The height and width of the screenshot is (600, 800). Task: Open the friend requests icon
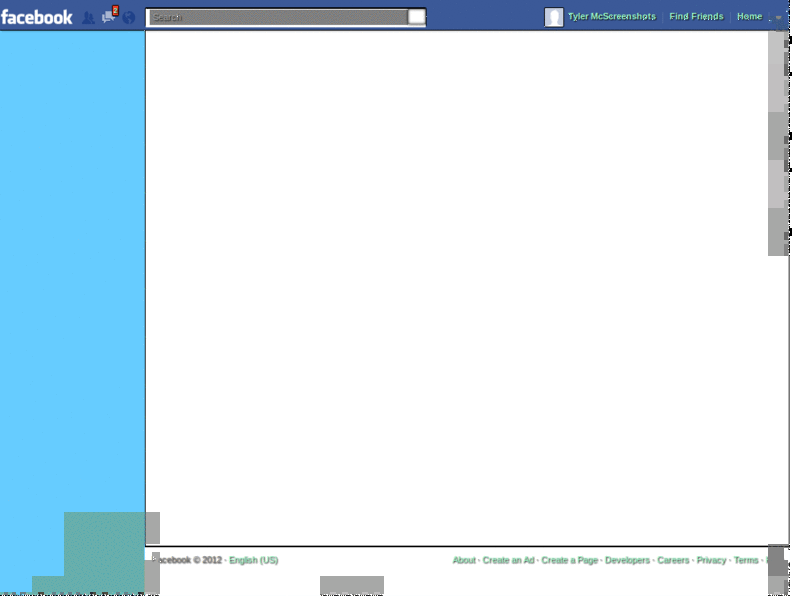[x=89, y=18]
